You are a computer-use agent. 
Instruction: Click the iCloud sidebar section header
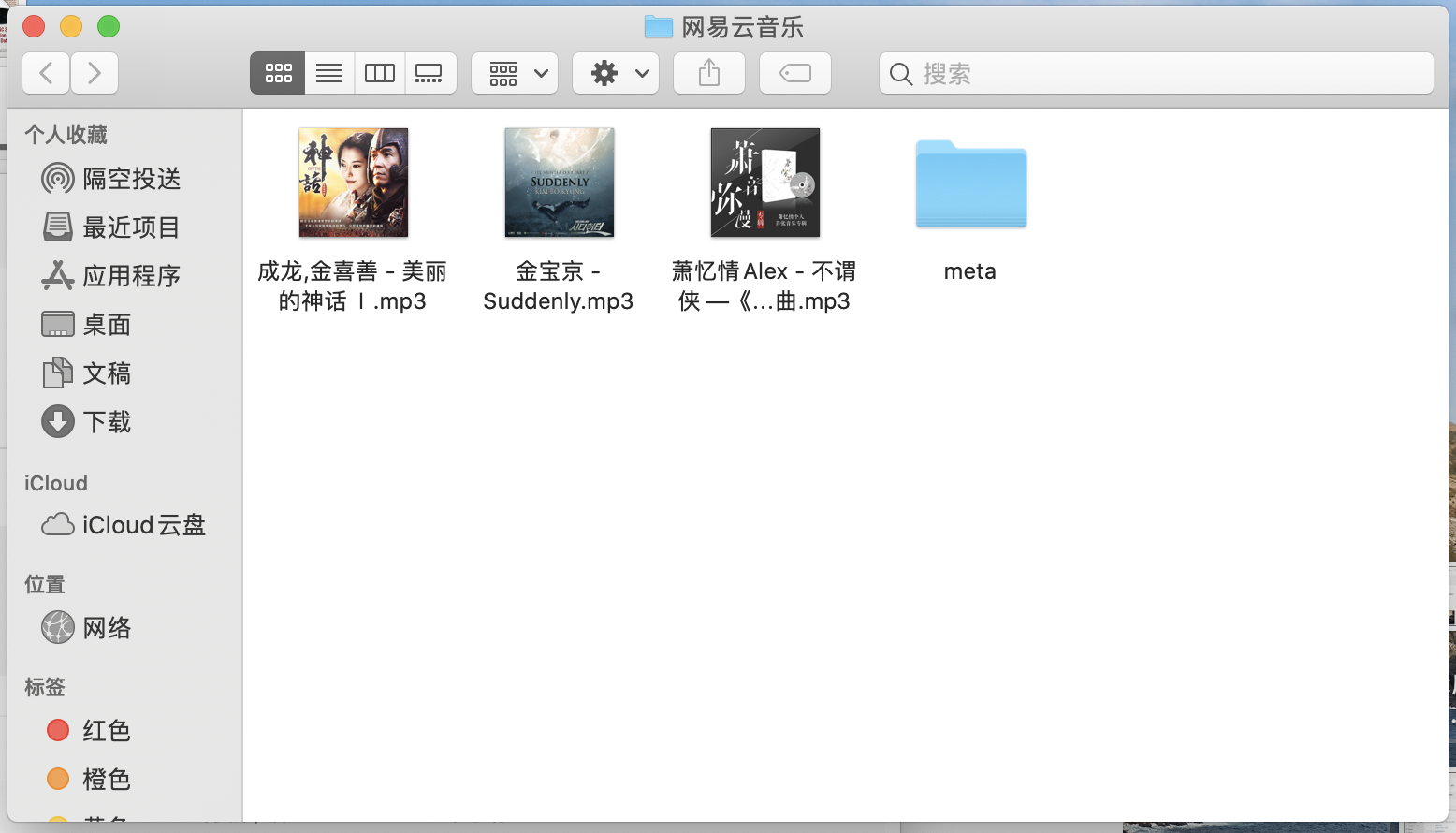point(56,483)
